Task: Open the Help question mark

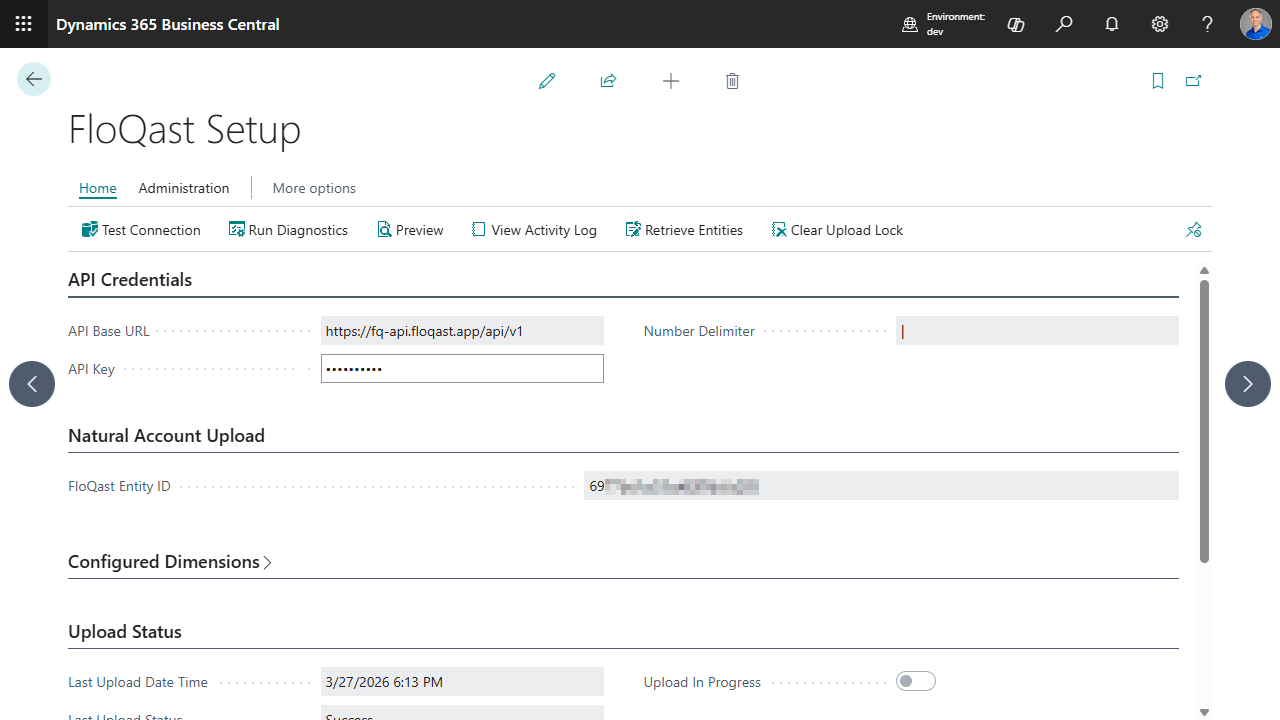Action: coord(1208,24)
